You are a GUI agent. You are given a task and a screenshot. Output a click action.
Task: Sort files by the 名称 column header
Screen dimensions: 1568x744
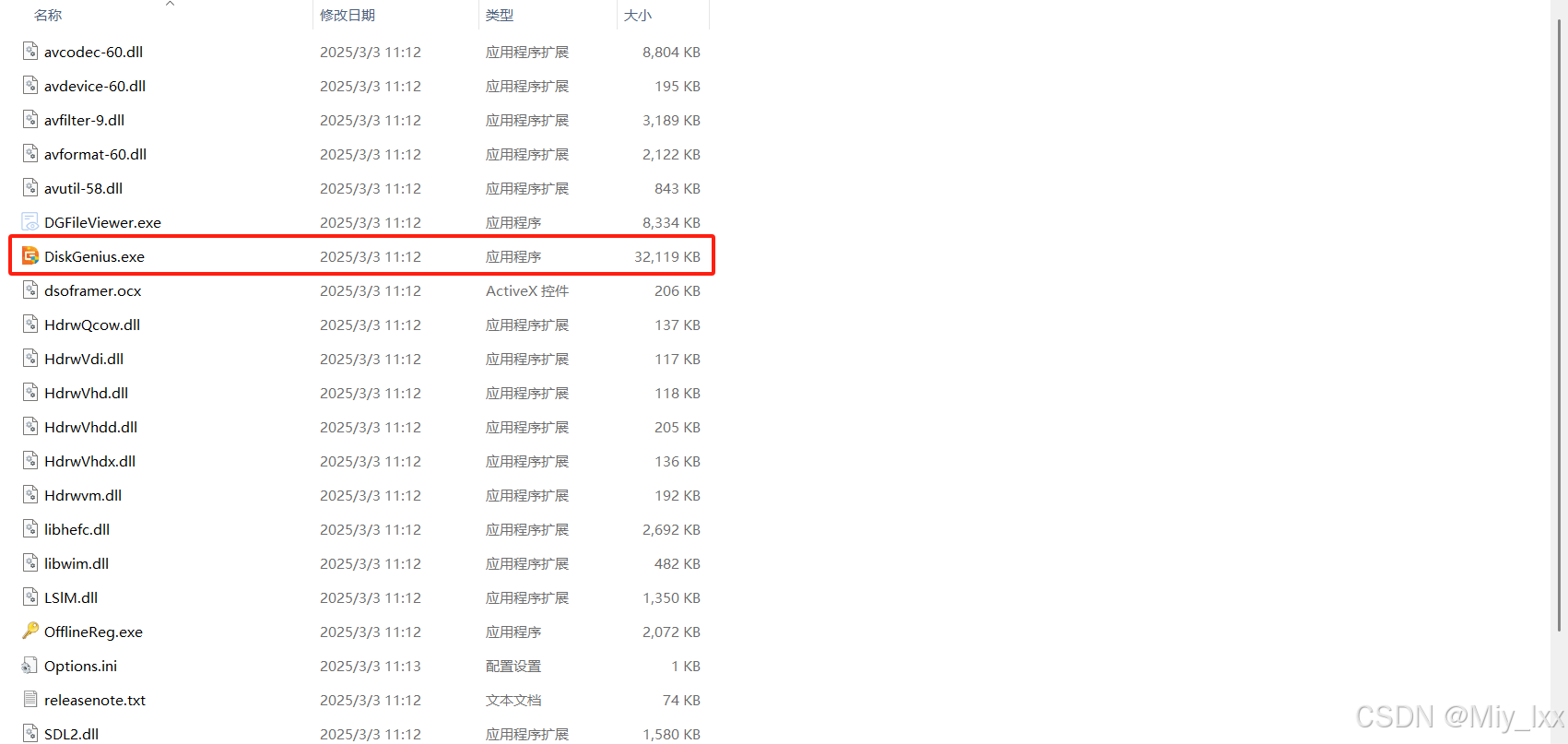(48, 16)
